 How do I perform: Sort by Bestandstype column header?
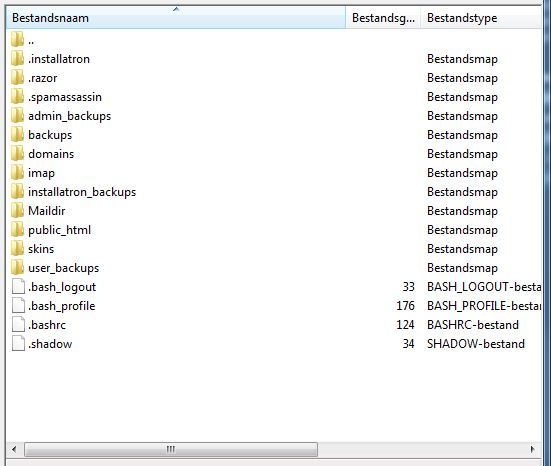pos(481,18)
